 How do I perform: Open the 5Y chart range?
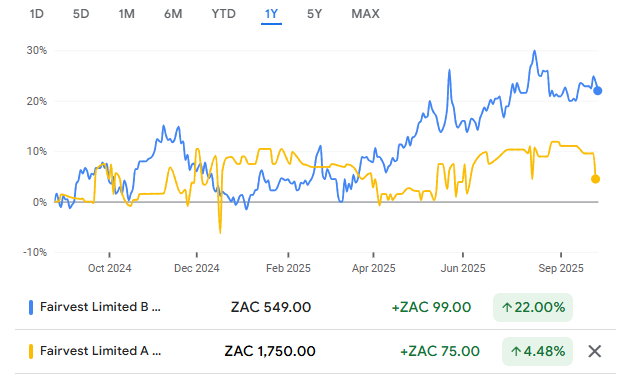point(314,14)
